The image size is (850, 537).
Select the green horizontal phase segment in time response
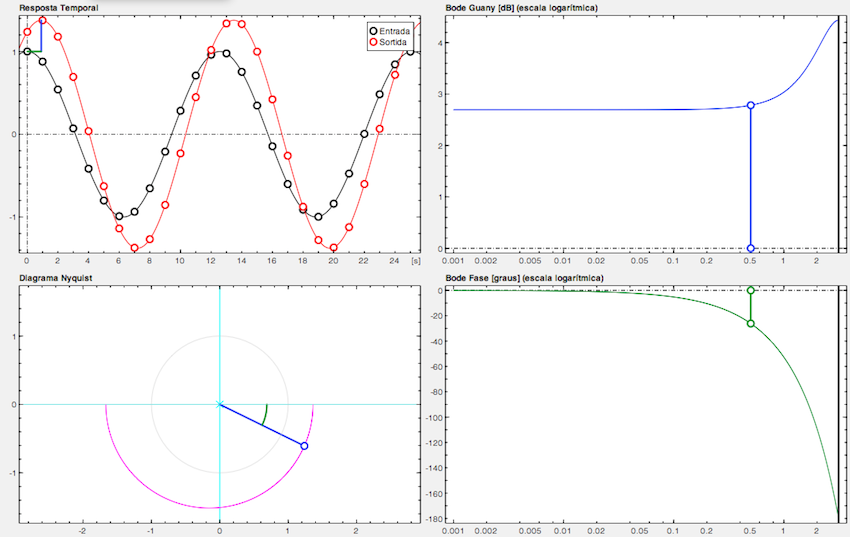point(35,51)
